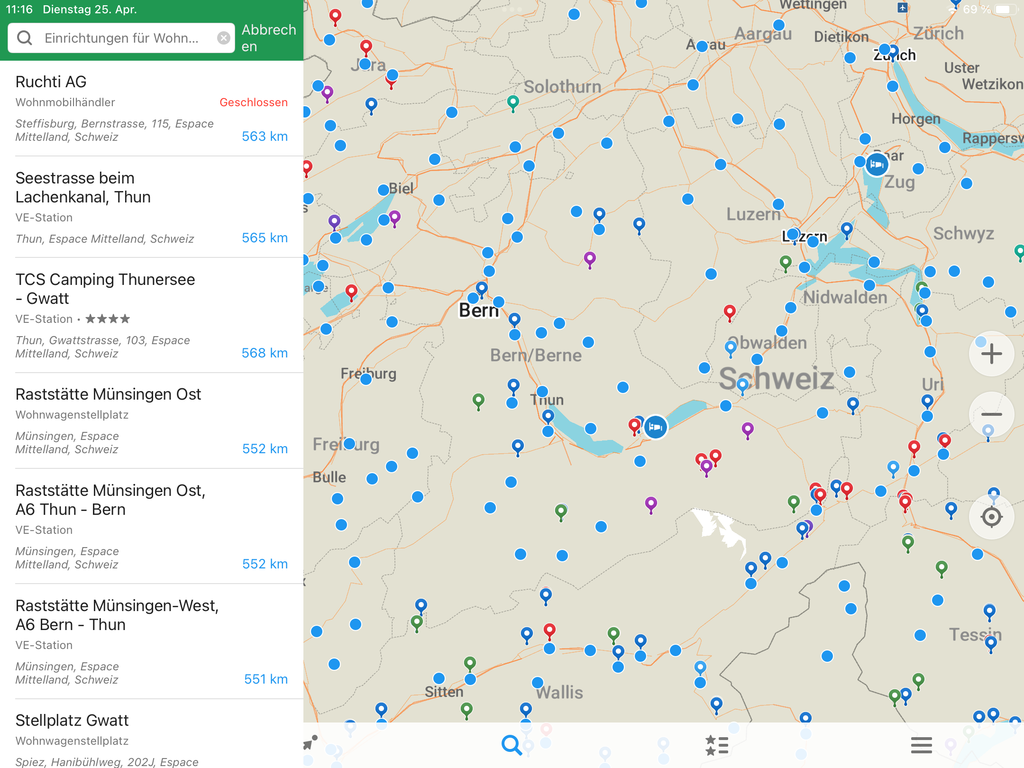This screenshot has width=1024, height=768.
Task: Cancel search with Abbrechen button
Action: point(268,38)
